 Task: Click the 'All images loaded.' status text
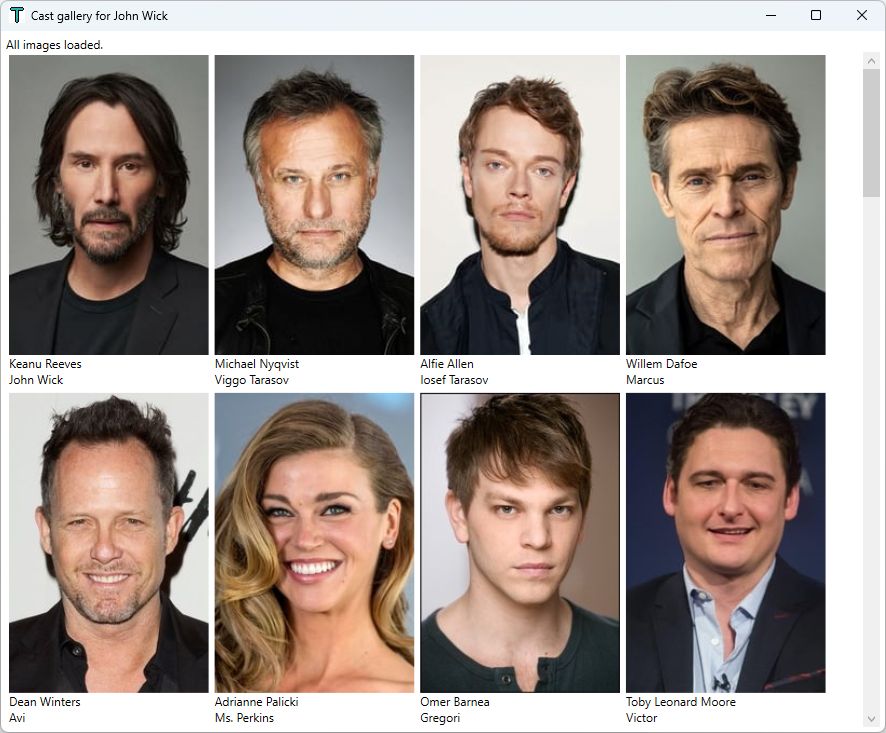click(x=54, y=45)
